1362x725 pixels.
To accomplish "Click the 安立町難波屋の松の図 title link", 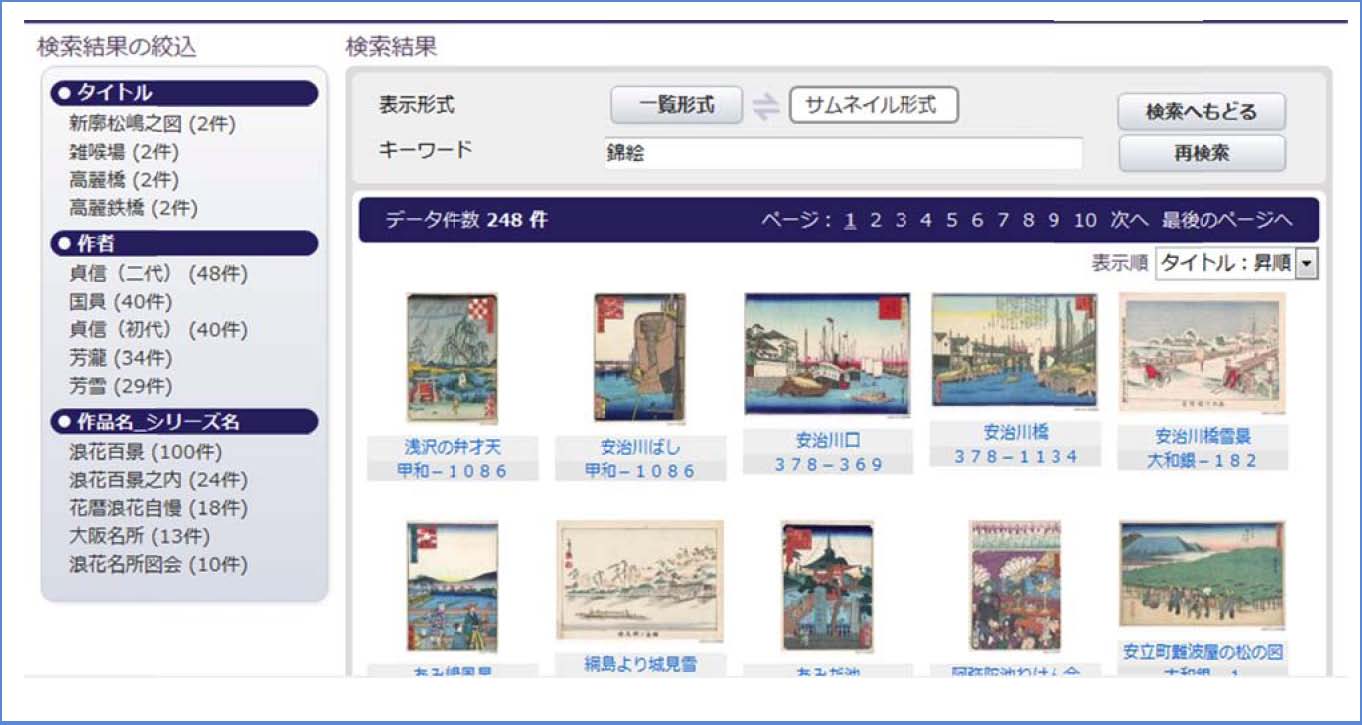I will click(x=1203, y=652).
